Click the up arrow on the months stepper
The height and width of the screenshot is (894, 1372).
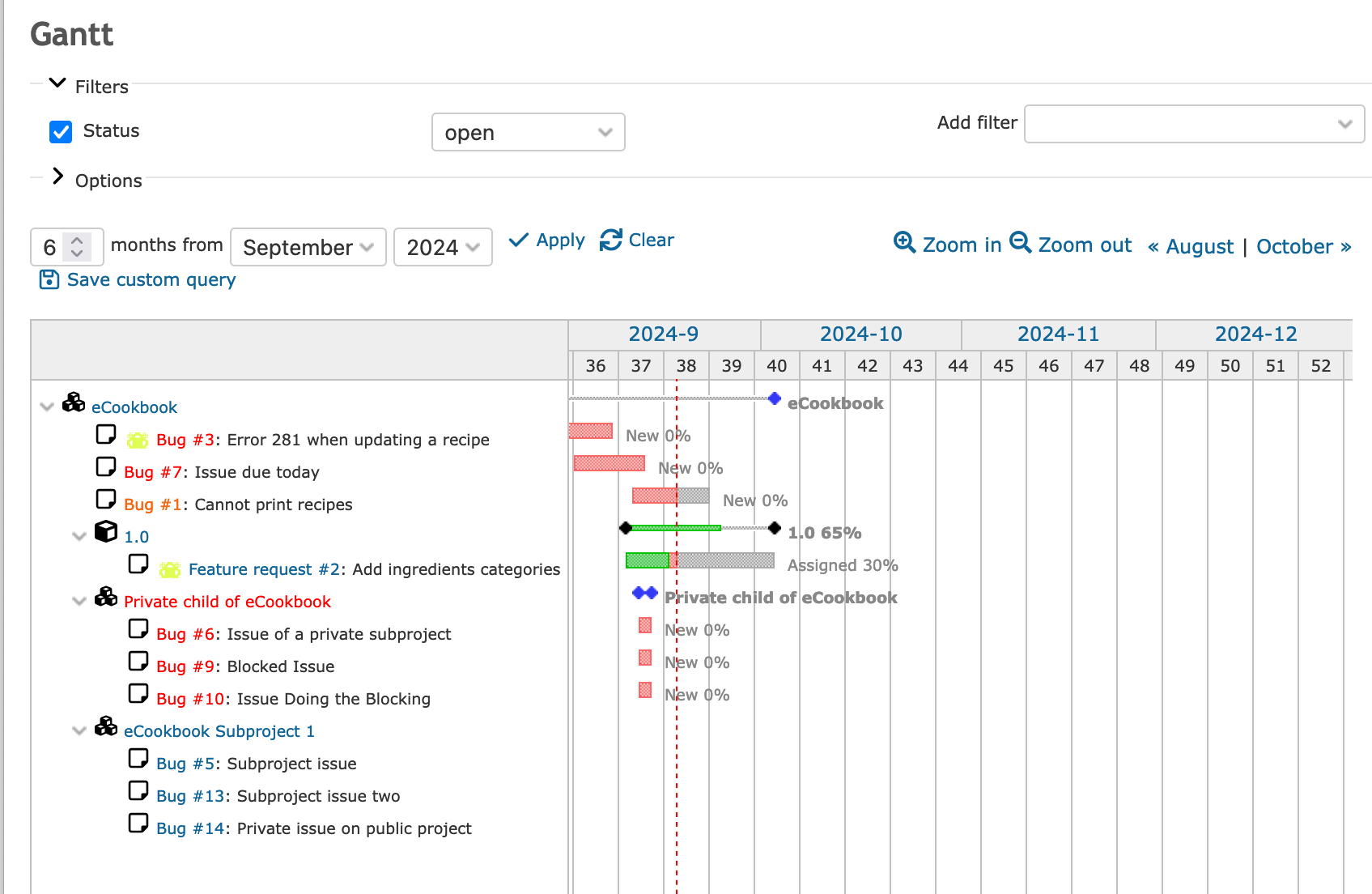point(77,241)
